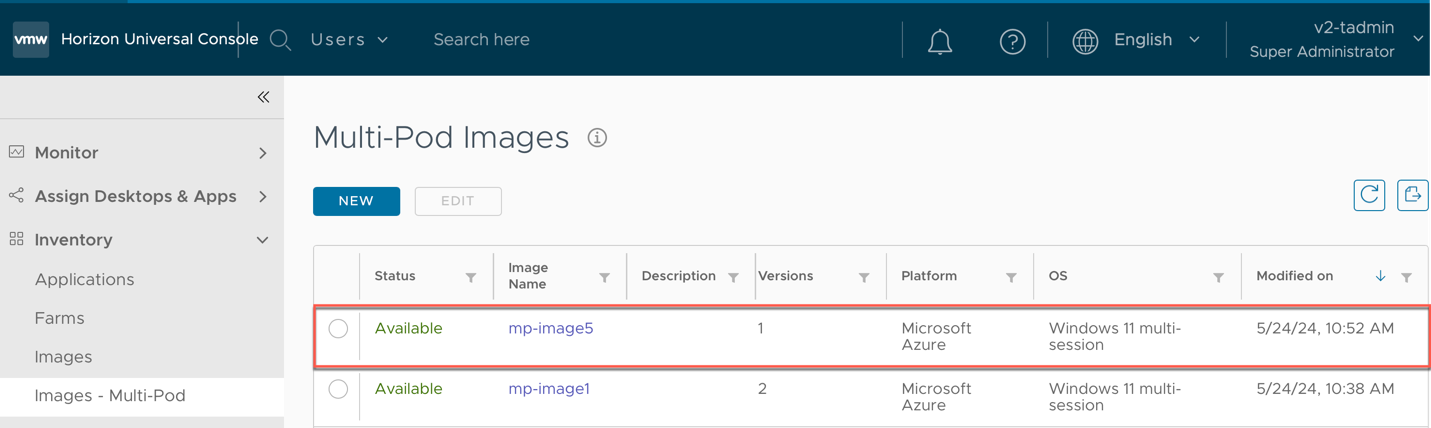
Task: Open the mp-image1 link
Action: click(549, 389)
